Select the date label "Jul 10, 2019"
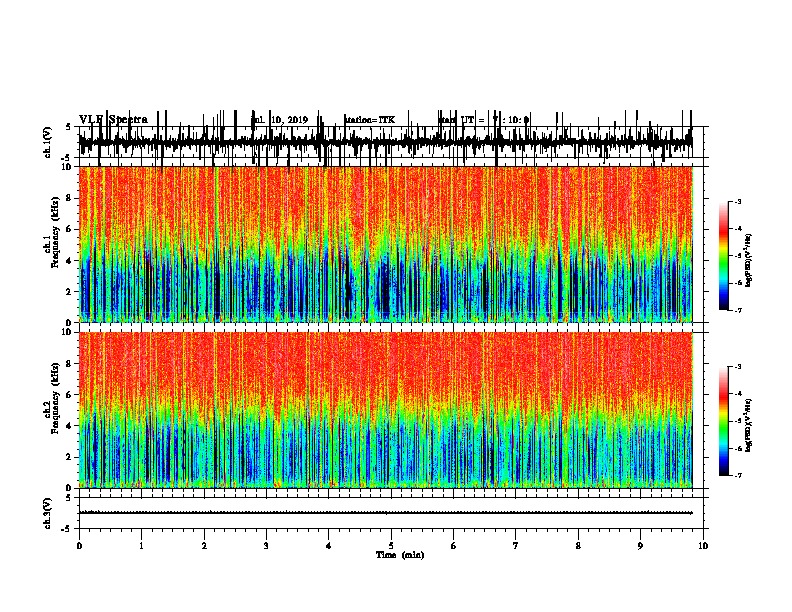This screenshot has height=612, width=792. (x=280, y=120)
